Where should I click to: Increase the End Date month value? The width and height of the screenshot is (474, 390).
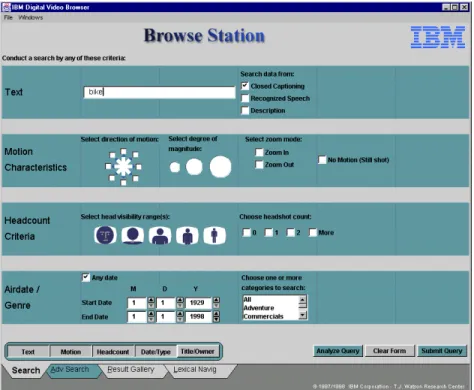[151, 314]
